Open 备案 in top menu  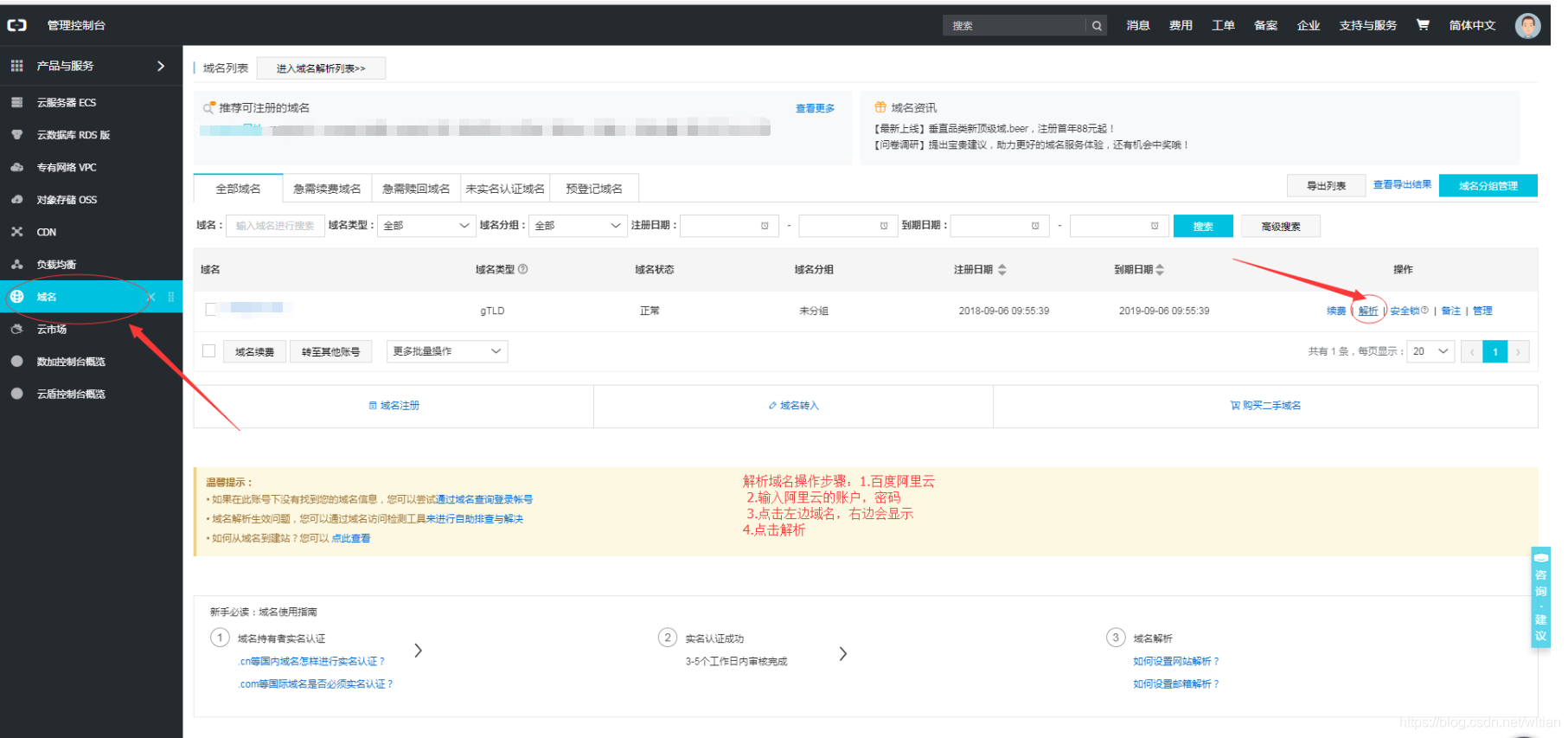[x=1265, y=26]
